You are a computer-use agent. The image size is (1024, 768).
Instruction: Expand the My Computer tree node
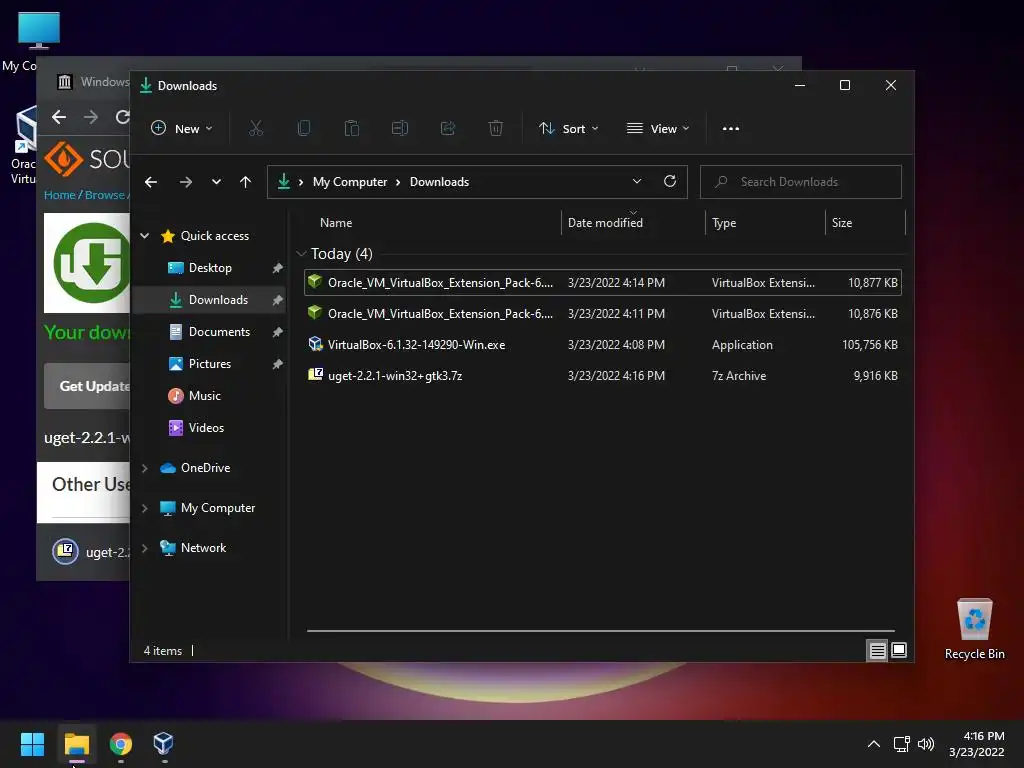[145, 508]
